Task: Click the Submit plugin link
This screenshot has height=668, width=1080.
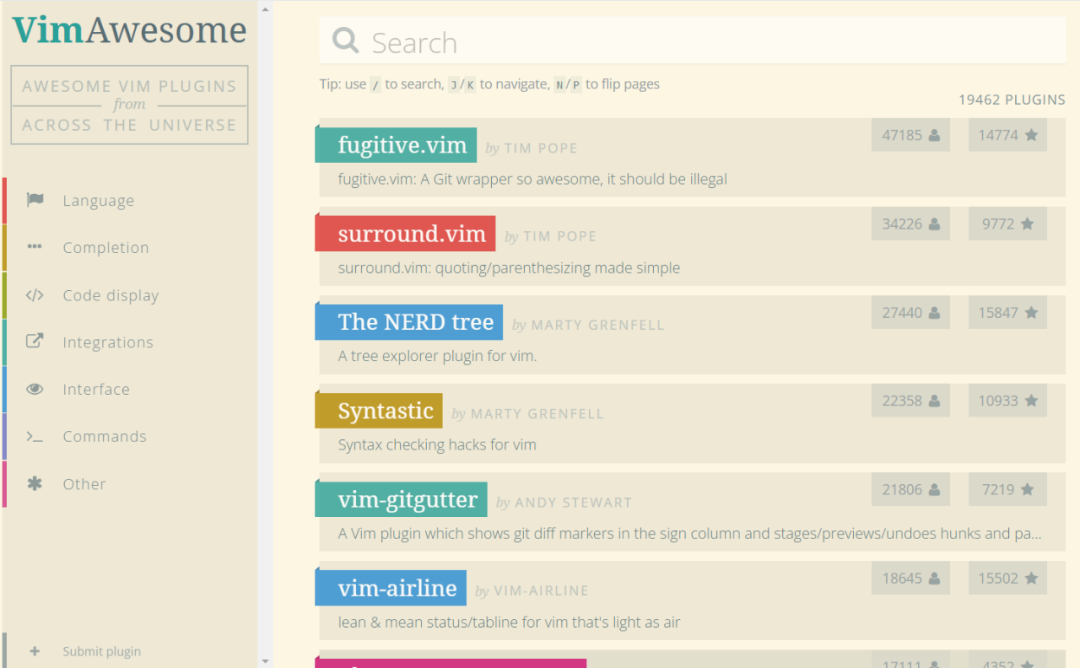Action: point(101,651)
